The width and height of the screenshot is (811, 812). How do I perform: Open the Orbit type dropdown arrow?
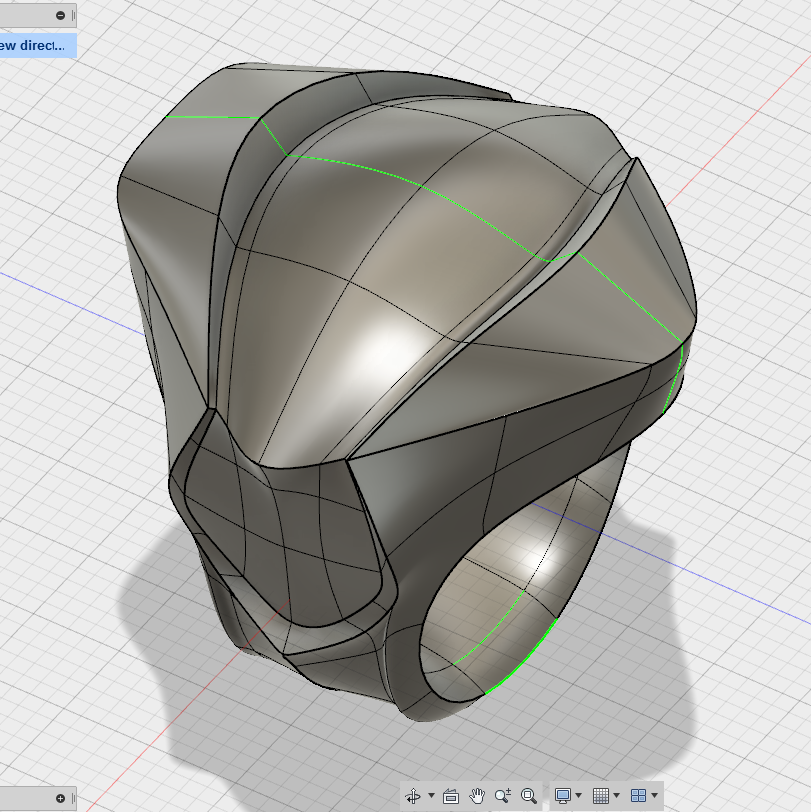point(431,795)
